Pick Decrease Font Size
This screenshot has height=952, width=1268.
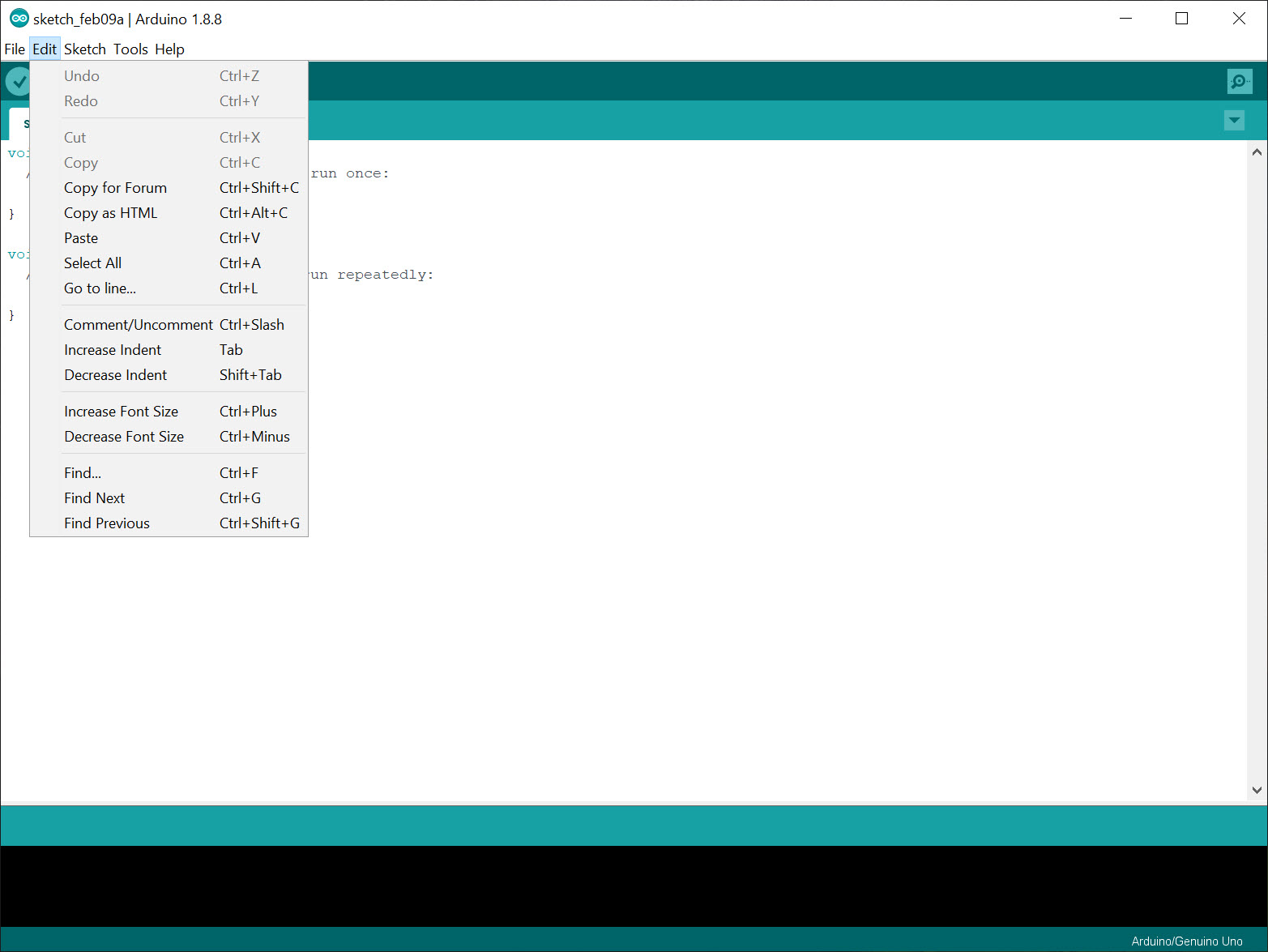124,437
